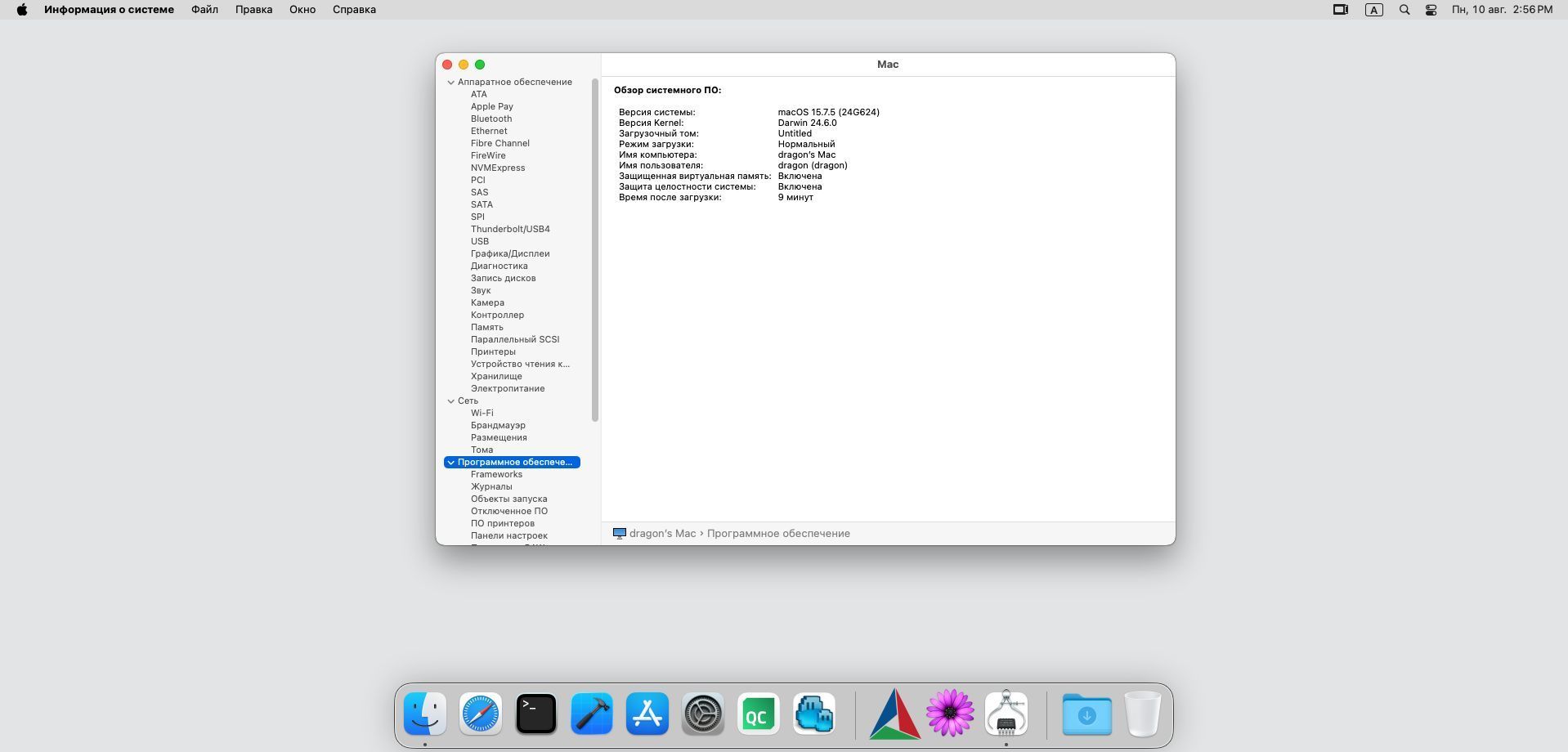The image size is (1568, 752).
Task: Open the Apple menu
Action: (x=22, y=10)
